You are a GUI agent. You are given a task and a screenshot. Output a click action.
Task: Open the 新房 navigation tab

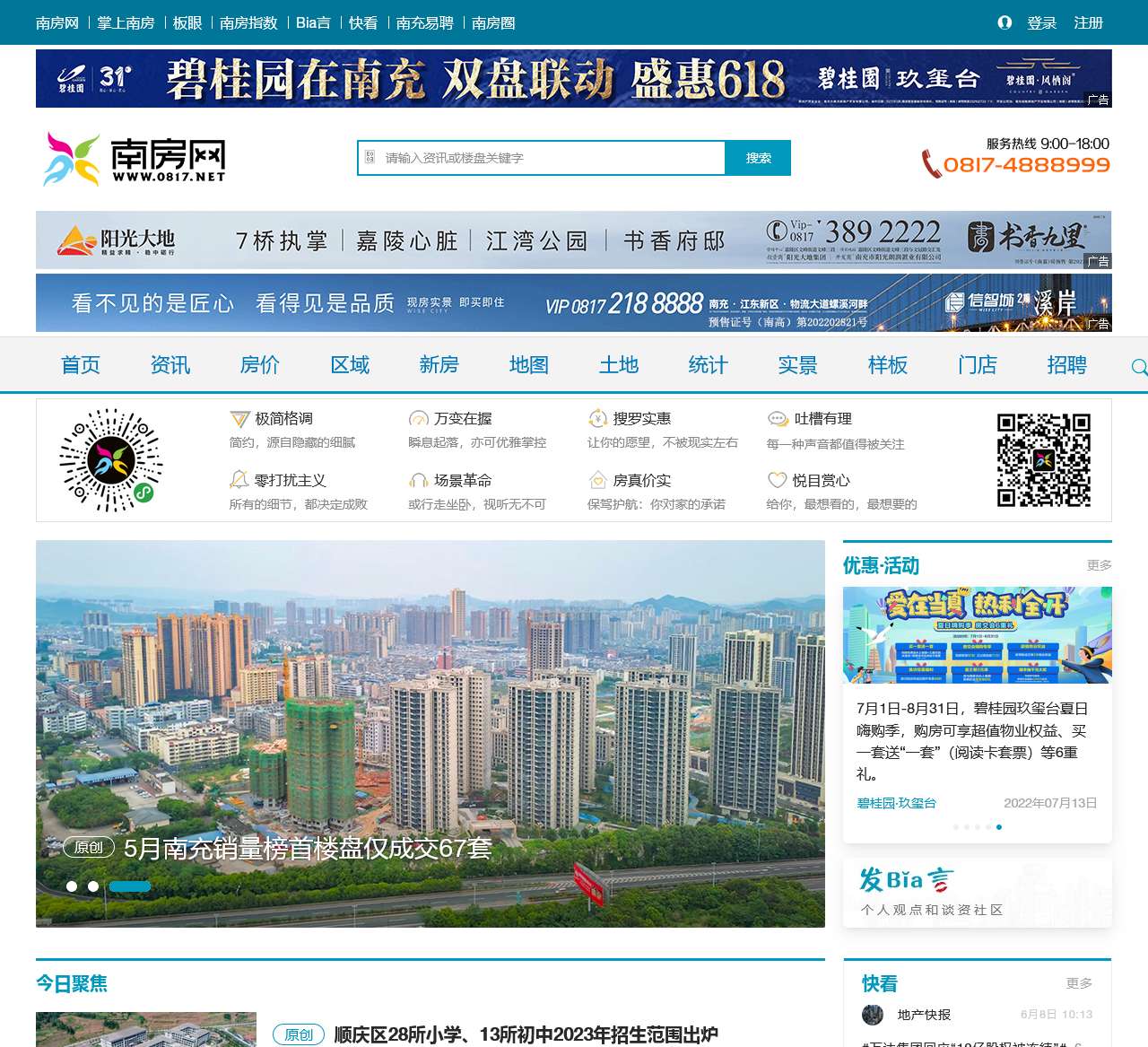pyautogui.click(x=439, y=365)
